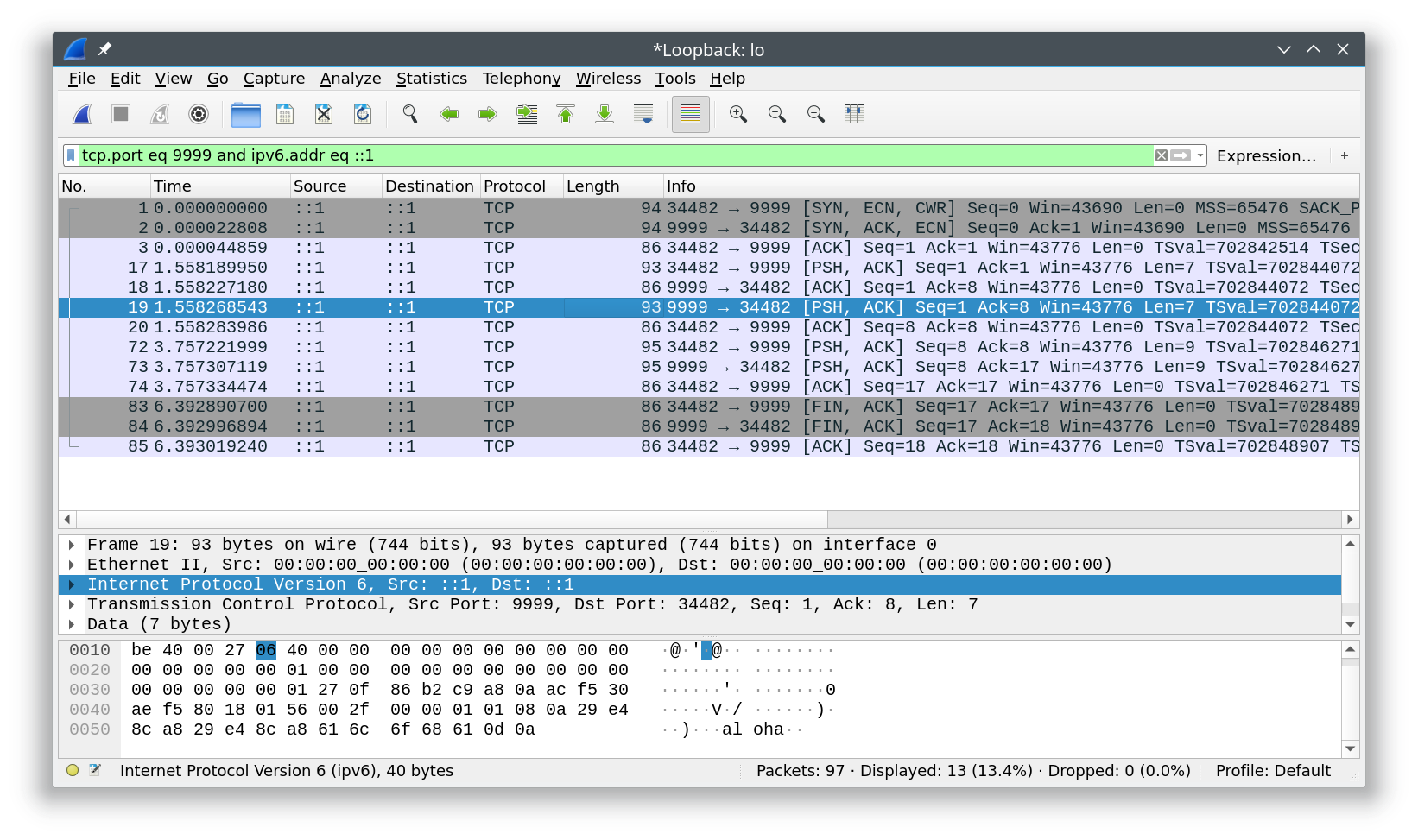Sort by the Destination column header
The width and height of the screenshot is (1418, 840).
pyautogui.click(x=431, y=186)
